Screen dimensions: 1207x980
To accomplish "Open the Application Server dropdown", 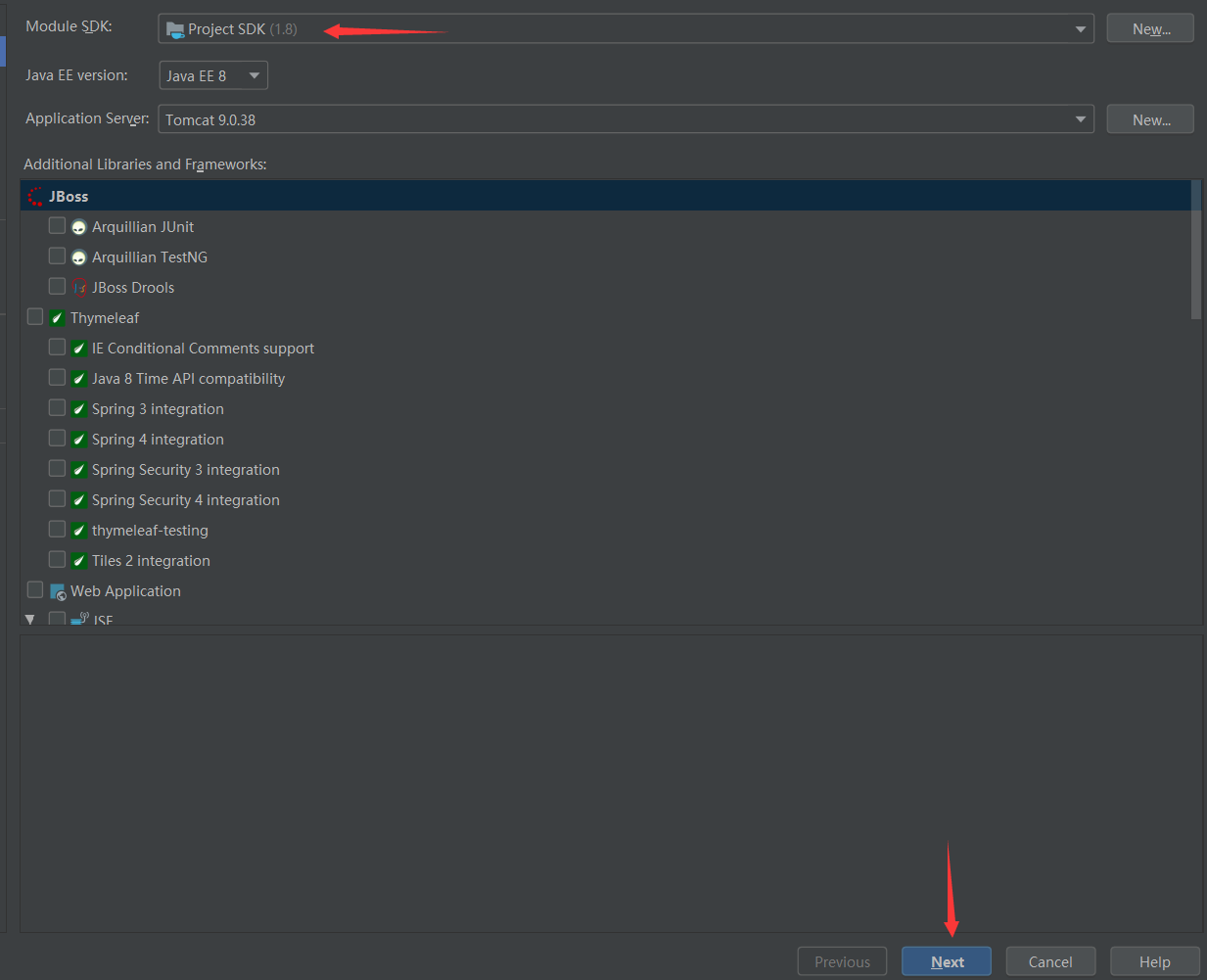I will tap(626, 119).
